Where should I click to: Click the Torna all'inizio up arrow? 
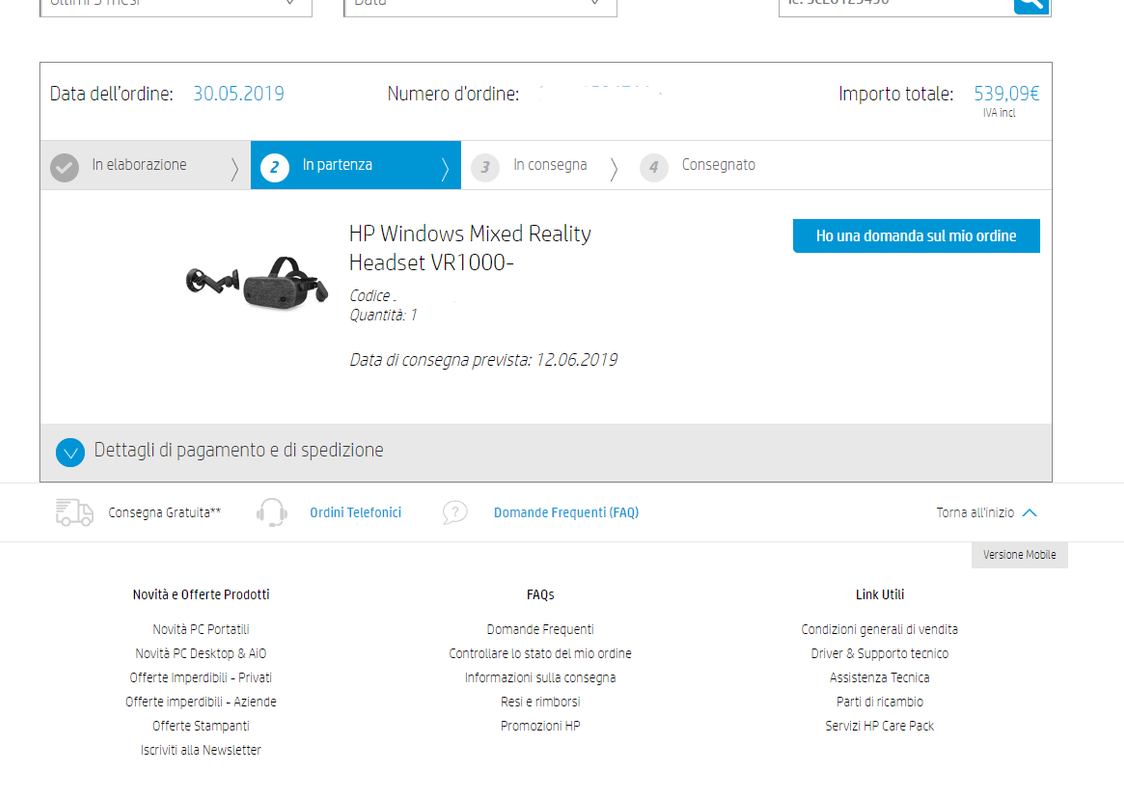pos(1030,513)
